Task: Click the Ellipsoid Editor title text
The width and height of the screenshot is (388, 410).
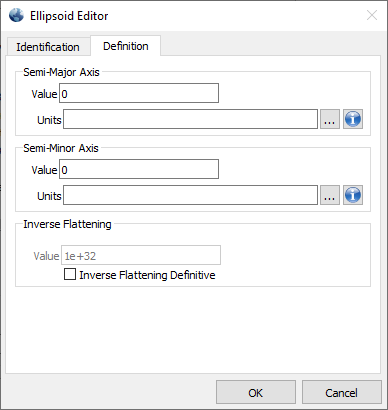Action: [x=69, y=16]
